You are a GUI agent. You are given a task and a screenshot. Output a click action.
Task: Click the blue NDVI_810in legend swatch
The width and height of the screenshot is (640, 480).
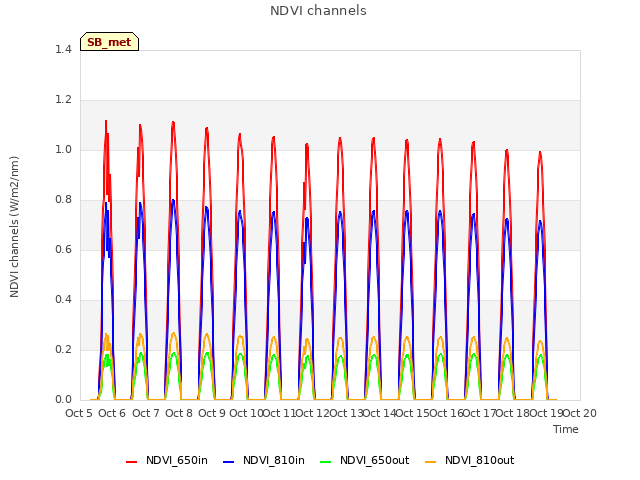click(x=229, y=462)
